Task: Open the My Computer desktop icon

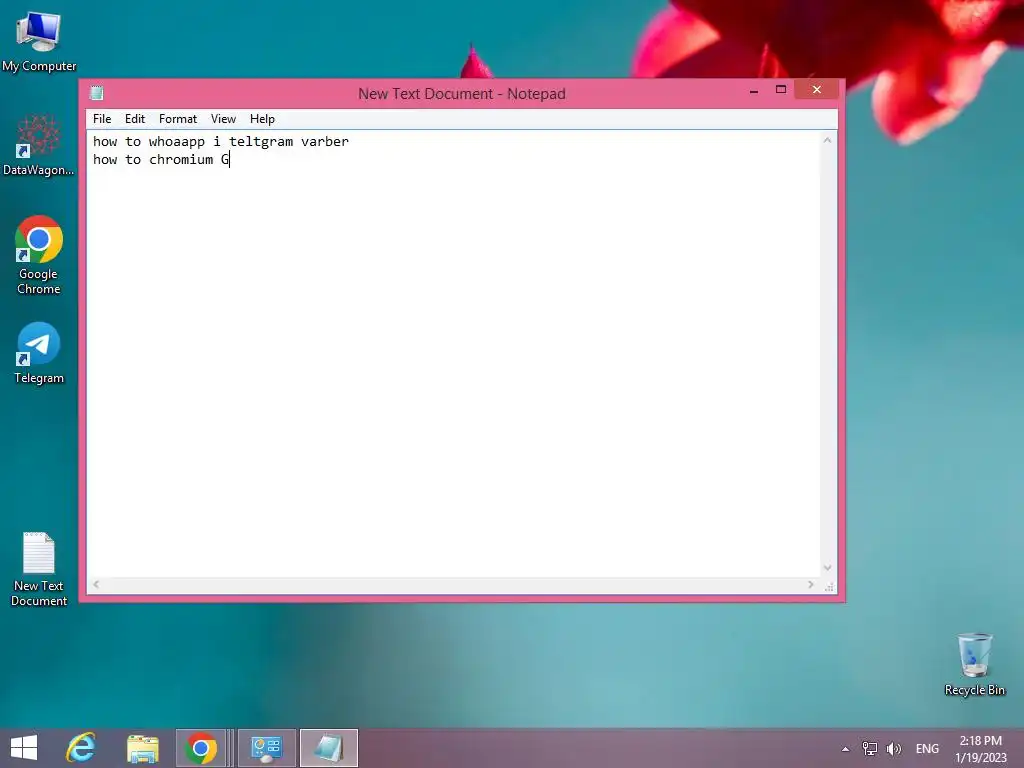Action: tap(39, 42)
